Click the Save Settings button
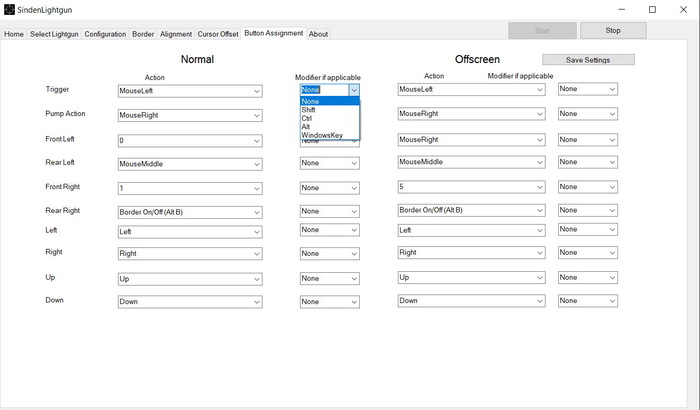 point(588,60)
